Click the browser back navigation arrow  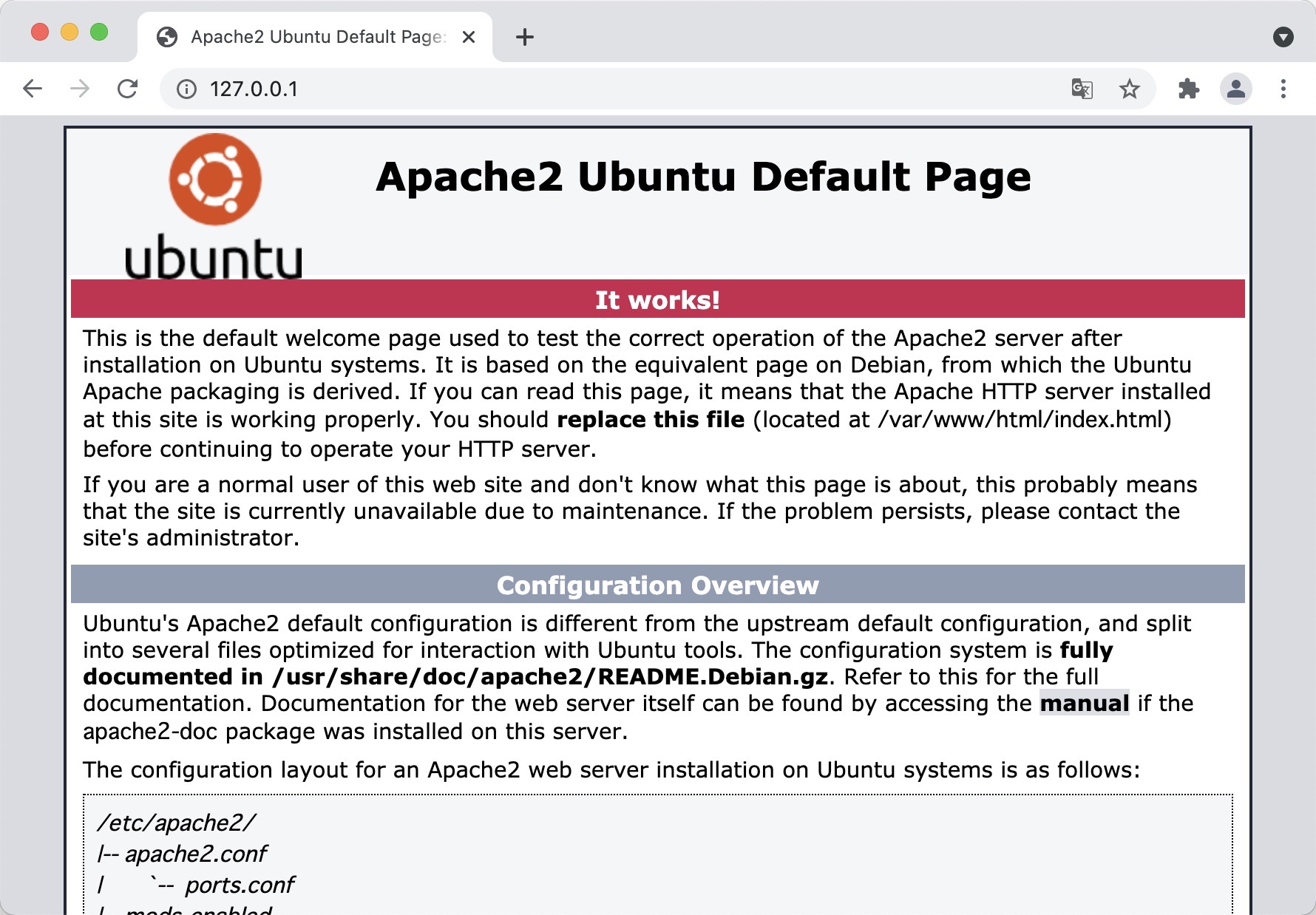click(33, 89)
